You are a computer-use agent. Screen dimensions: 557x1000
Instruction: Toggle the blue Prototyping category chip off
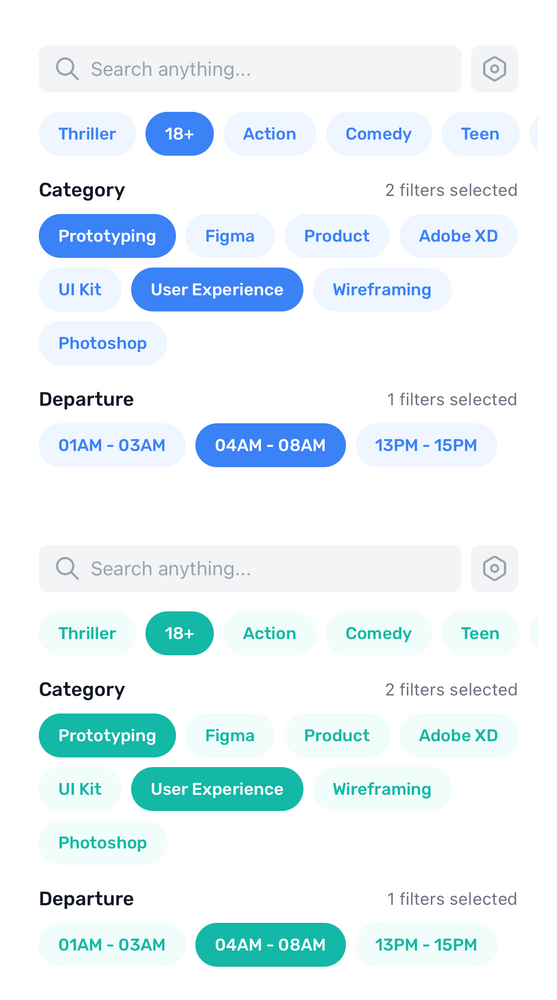107,236
